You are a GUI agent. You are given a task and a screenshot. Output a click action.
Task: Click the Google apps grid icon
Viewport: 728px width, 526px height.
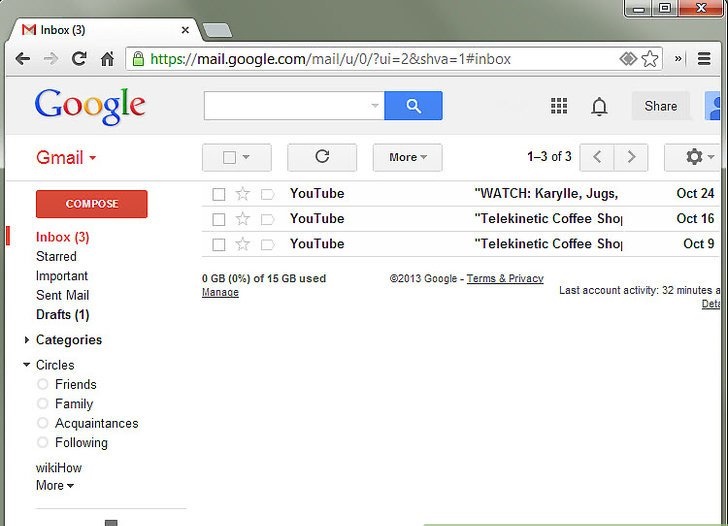559,106
